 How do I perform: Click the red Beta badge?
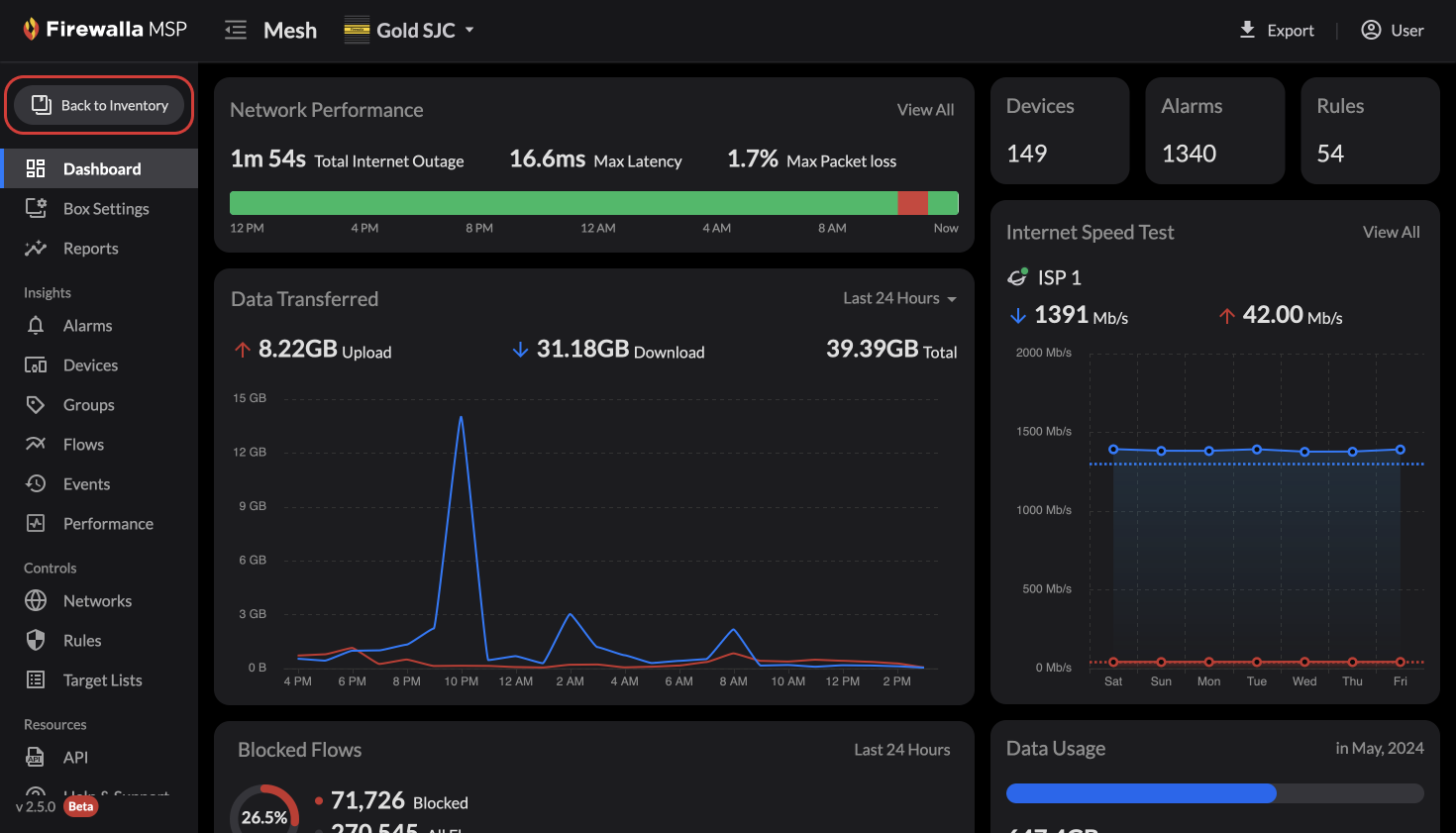(x=81, y=806)
